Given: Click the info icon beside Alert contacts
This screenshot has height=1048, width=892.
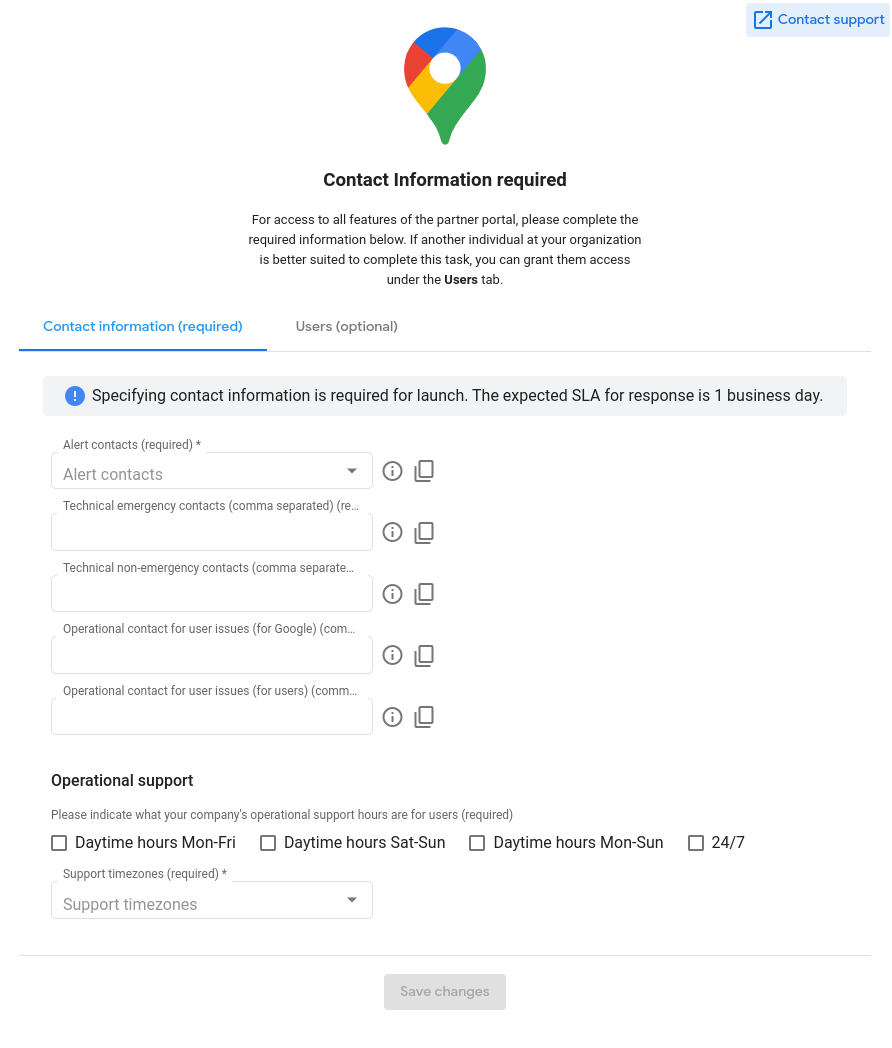Looking at the screenshot, I should coord(392,470).
